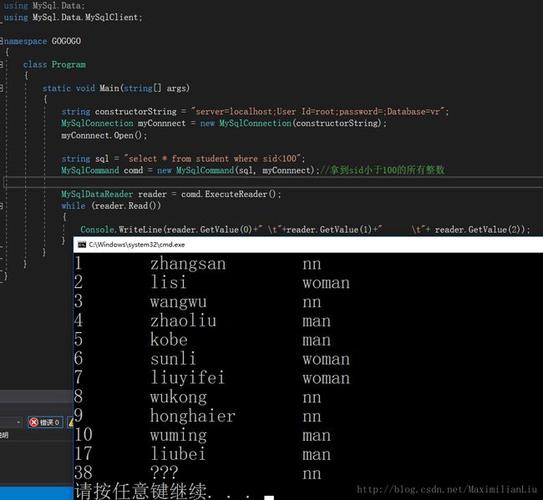Collapse the namespace GOGOGO code block
Viewport: 543px width, 500px height.
pyautogui.click(x=1, y=41)
